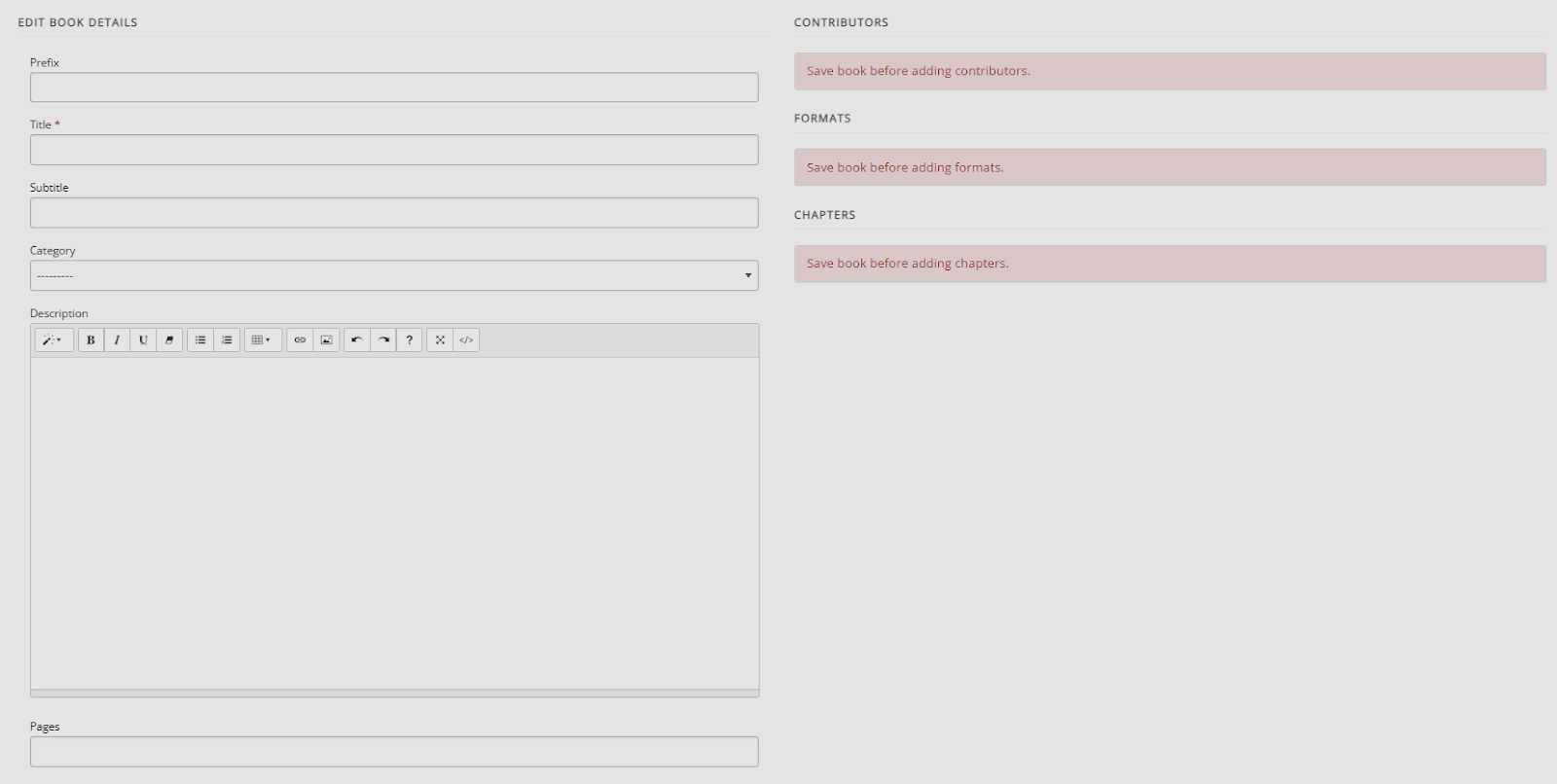Click the FORMATS section heading
Viewport: 1557px width, 784px height.
(x=822, y=119)
